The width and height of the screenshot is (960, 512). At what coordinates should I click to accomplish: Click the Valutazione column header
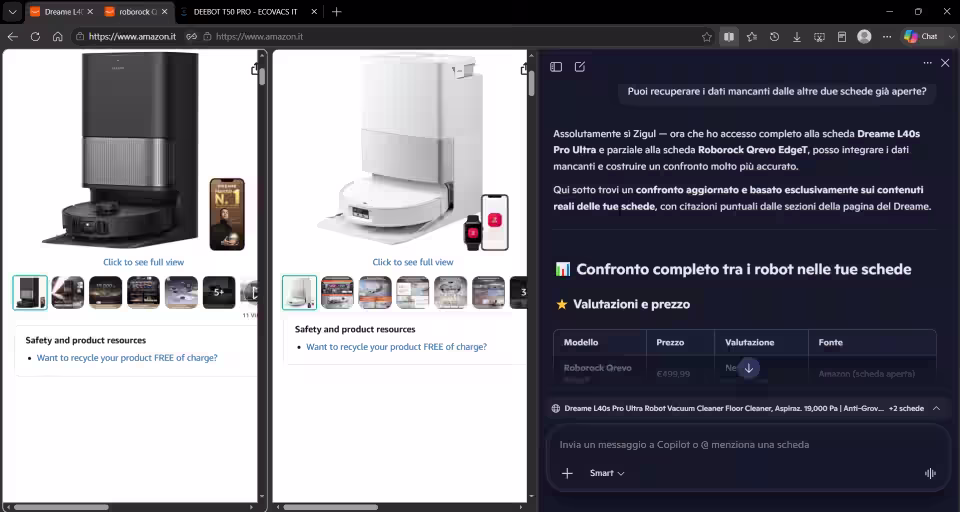(761, 342)
